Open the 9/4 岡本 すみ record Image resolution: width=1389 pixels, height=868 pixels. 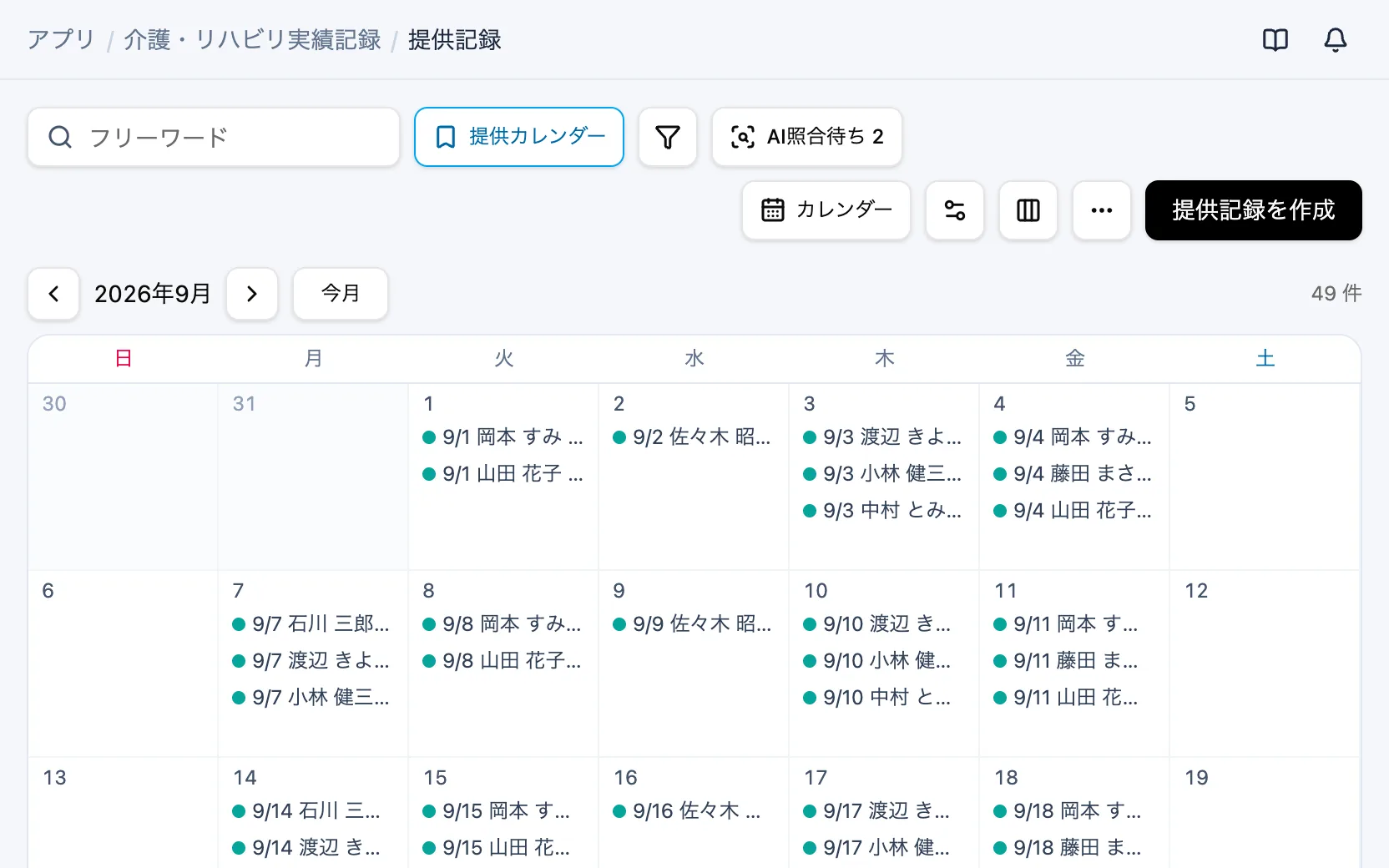tap(1073, 437)
